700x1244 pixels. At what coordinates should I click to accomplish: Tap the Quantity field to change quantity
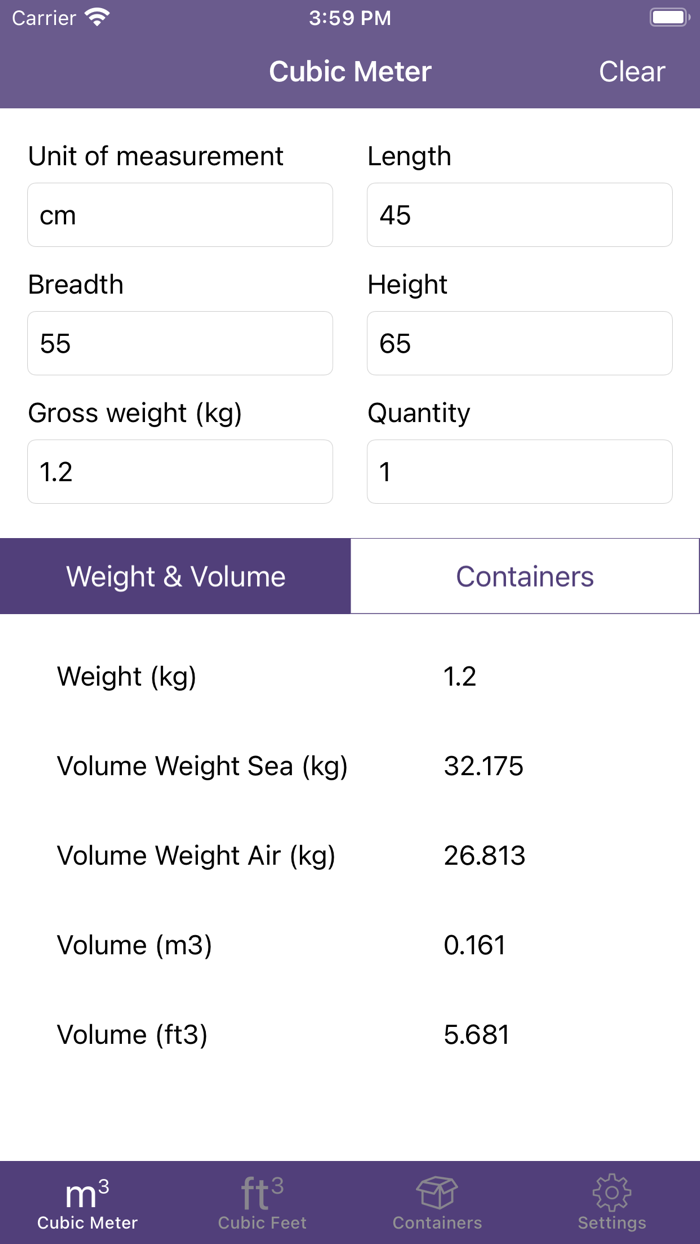pyautogui.click(x=519, y=471)
